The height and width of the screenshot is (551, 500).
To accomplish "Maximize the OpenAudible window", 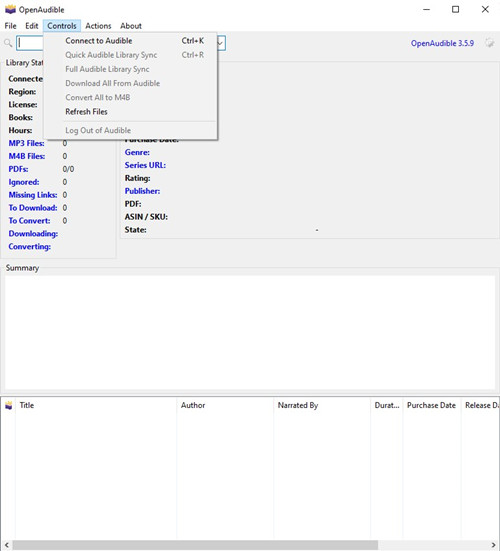I will point(455,9).
